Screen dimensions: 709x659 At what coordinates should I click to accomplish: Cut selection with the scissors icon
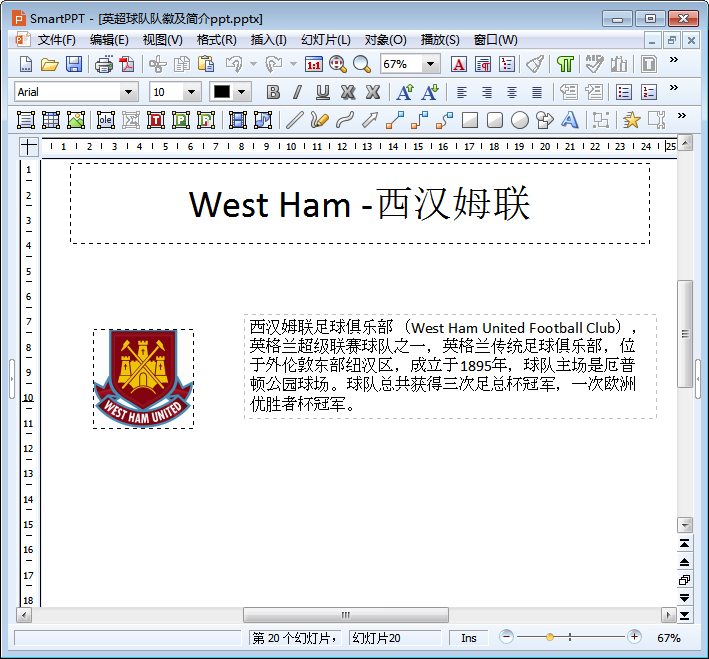pyautogui.click(x=158, y=64)
